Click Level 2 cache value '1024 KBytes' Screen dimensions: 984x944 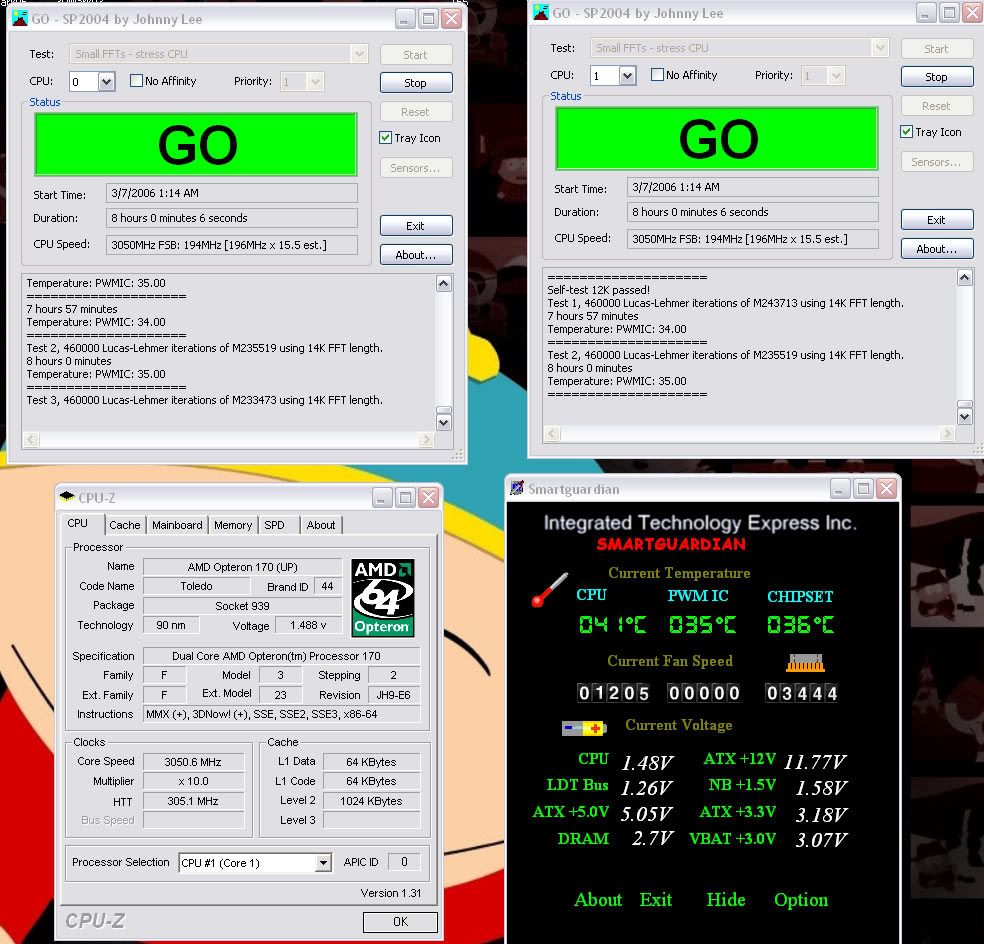click(371, 802)
